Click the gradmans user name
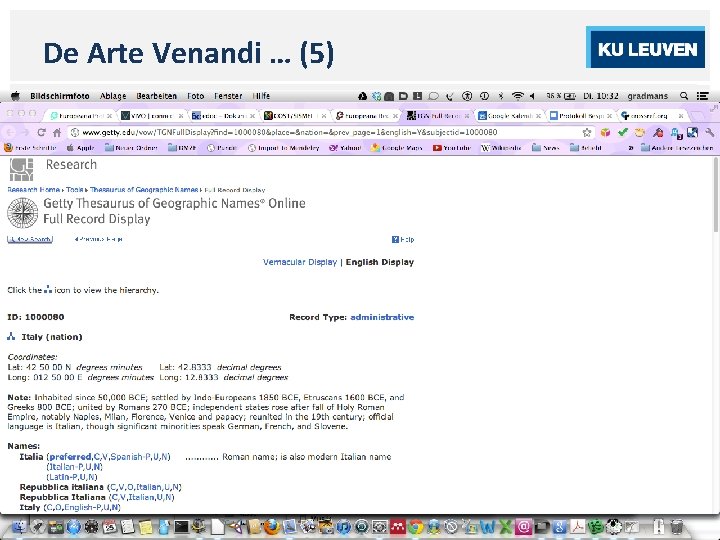This screenshot has height=540, width=720. pyautogui.click(x=647, y=96)
